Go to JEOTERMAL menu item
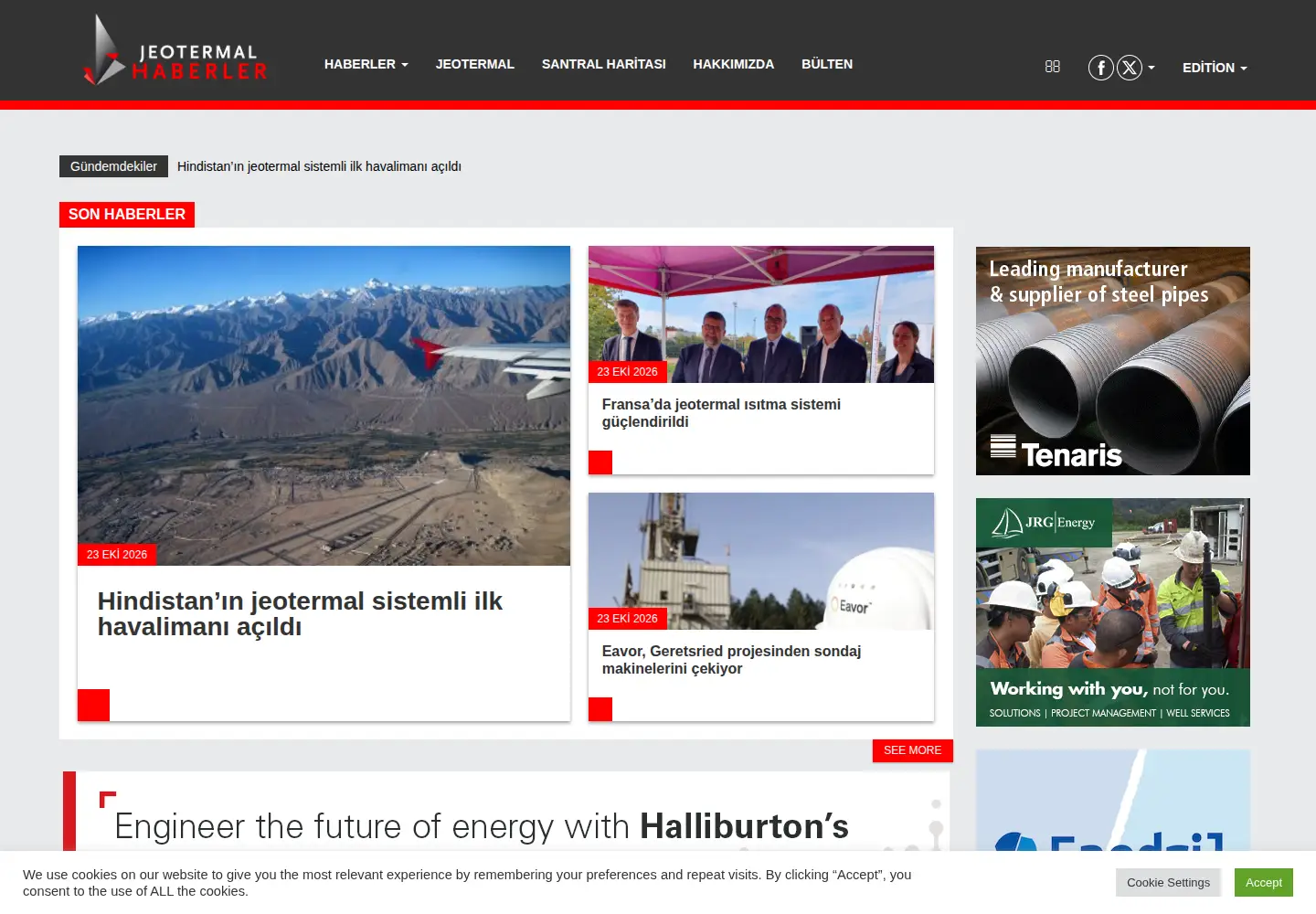The width and height of the screenshot is (1316, 914). 475,64
